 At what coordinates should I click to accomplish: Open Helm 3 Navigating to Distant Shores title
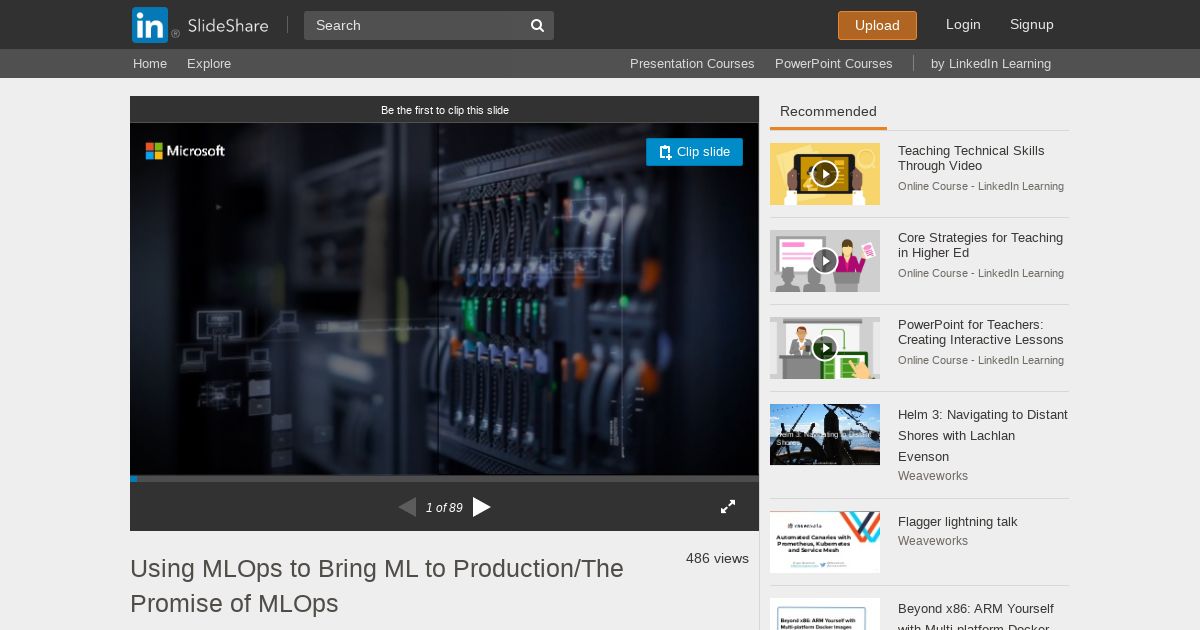click(983, 436)
